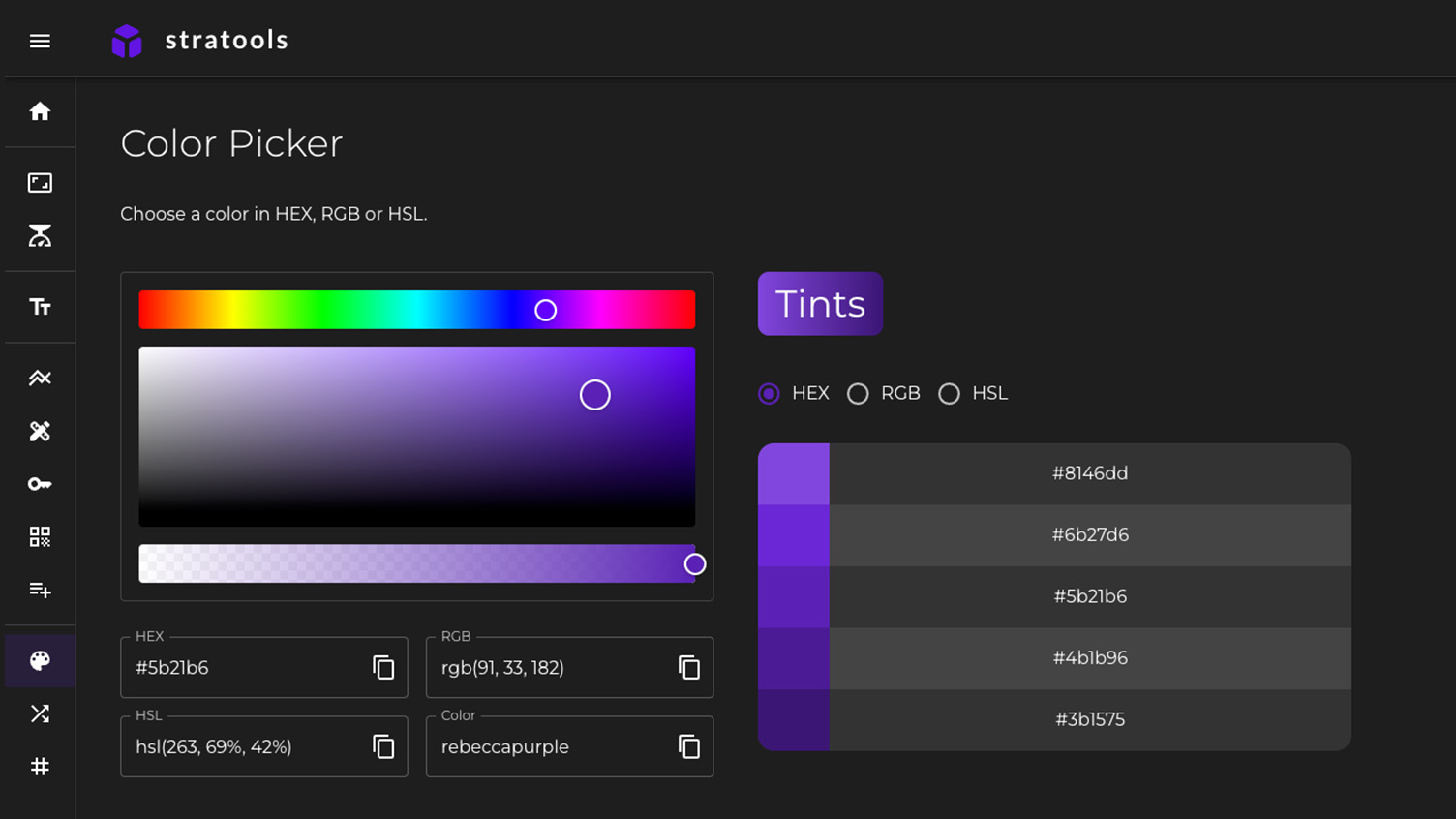Click the Tints button
Image resolution: width=1456 pixels, height=819 pixels.
[x=819, y=303]
